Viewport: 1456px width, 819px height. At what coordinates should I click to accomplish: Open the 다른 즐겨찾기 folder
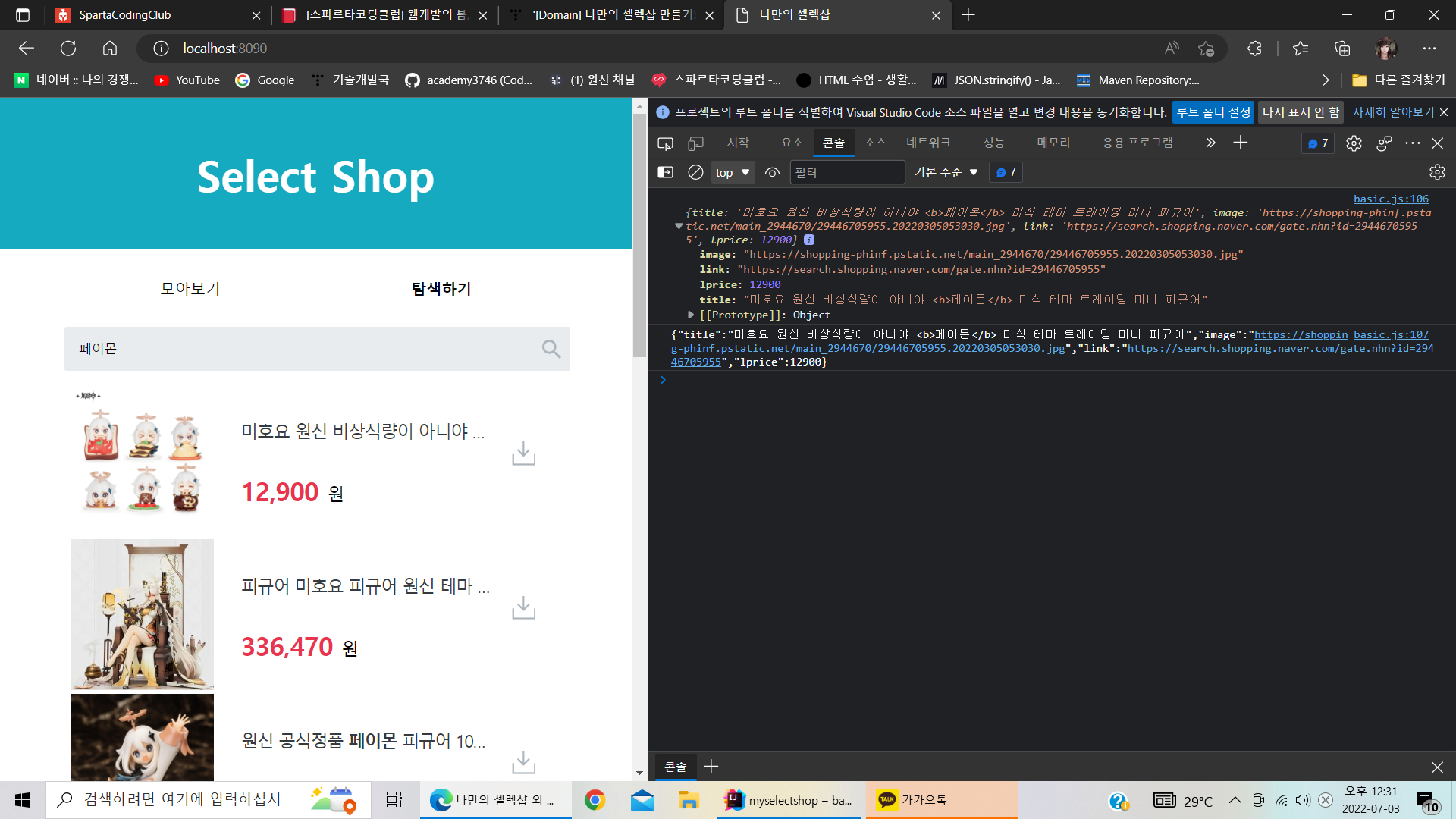coord(1398,80)
